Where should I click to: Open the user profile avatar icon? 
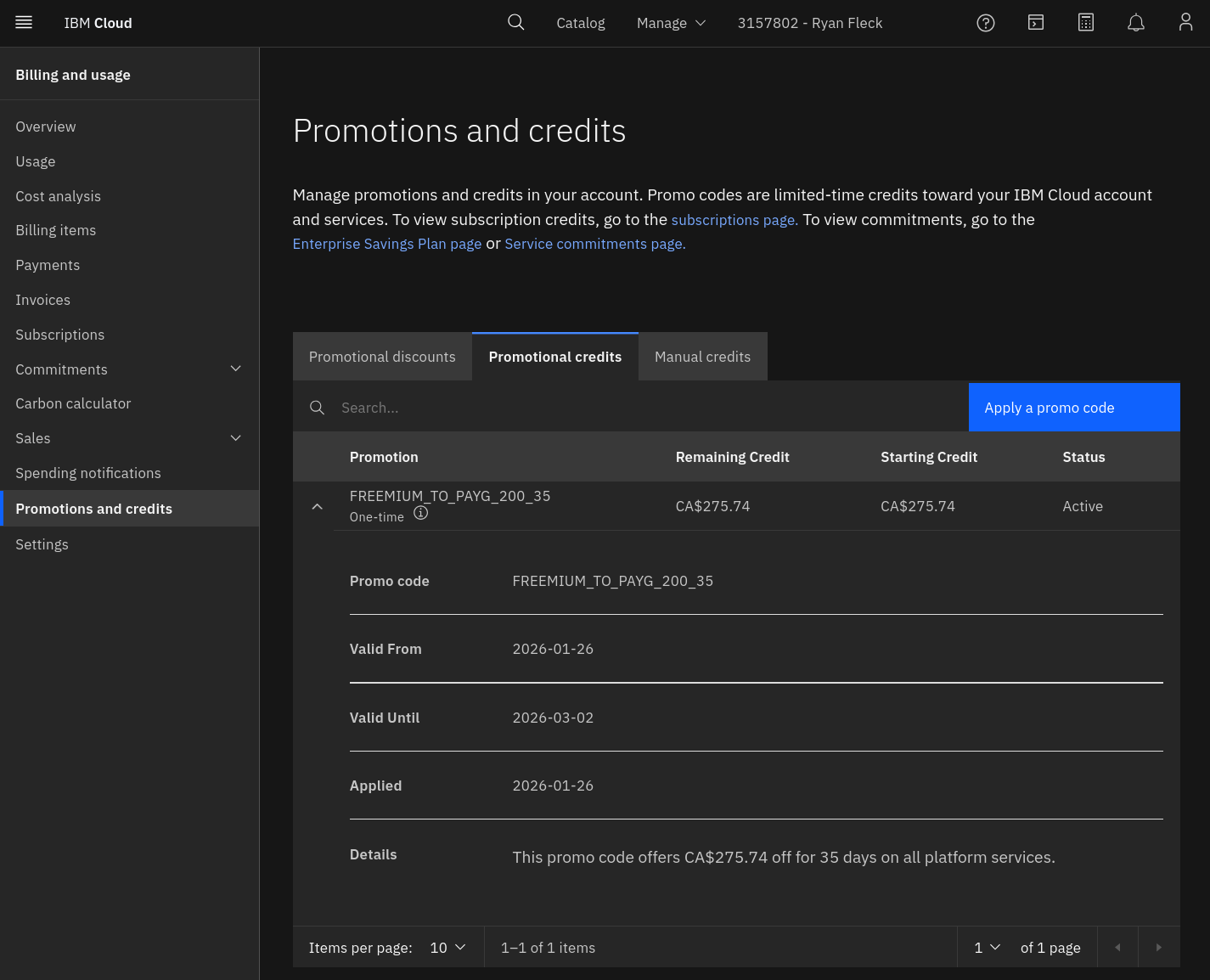coord(1185,23)
